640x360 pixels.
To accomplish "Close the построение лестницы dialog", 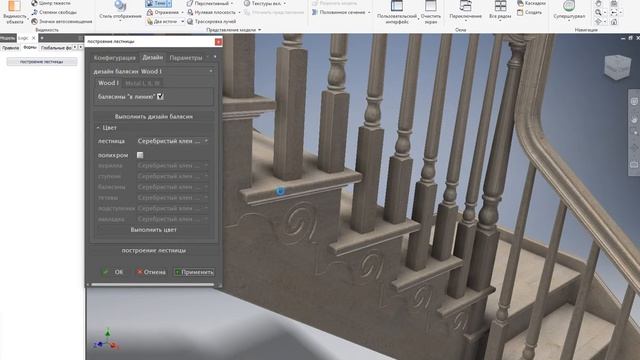I will click(218, 42).
